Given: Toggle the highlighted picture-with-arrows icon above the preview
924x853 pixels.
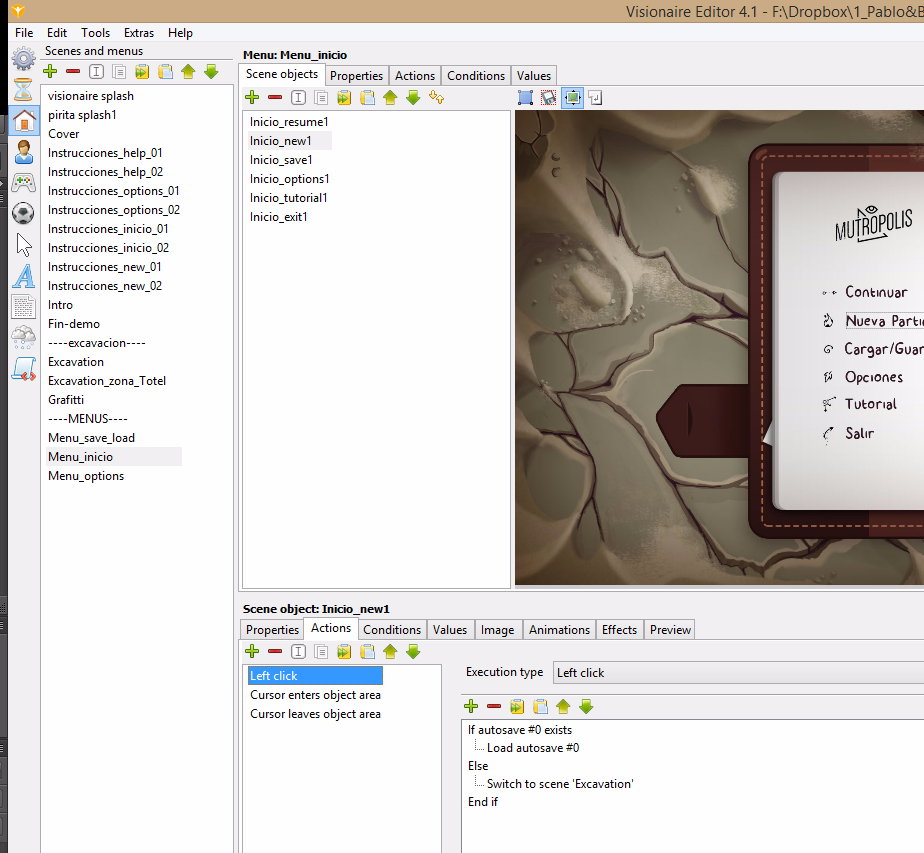Looking at the screenshot, I should (x=572, y=98).
